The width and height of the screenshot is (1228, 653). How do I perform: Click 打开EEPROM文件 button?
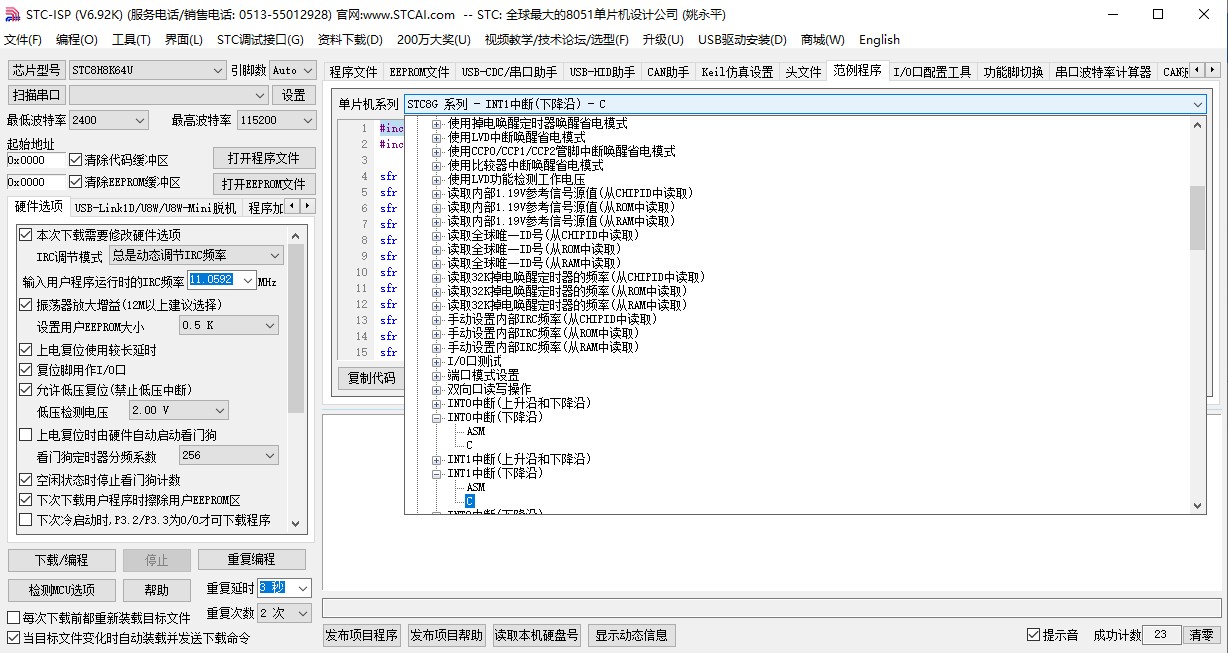(264, 184)
